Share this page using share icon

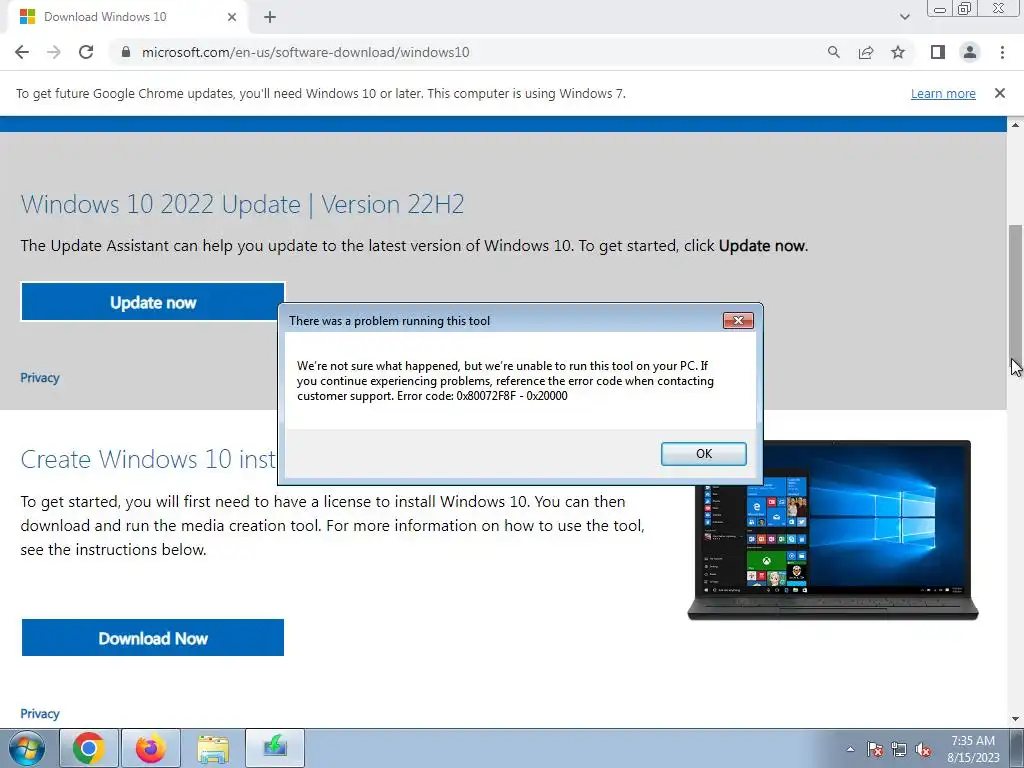tap(866, 52)
